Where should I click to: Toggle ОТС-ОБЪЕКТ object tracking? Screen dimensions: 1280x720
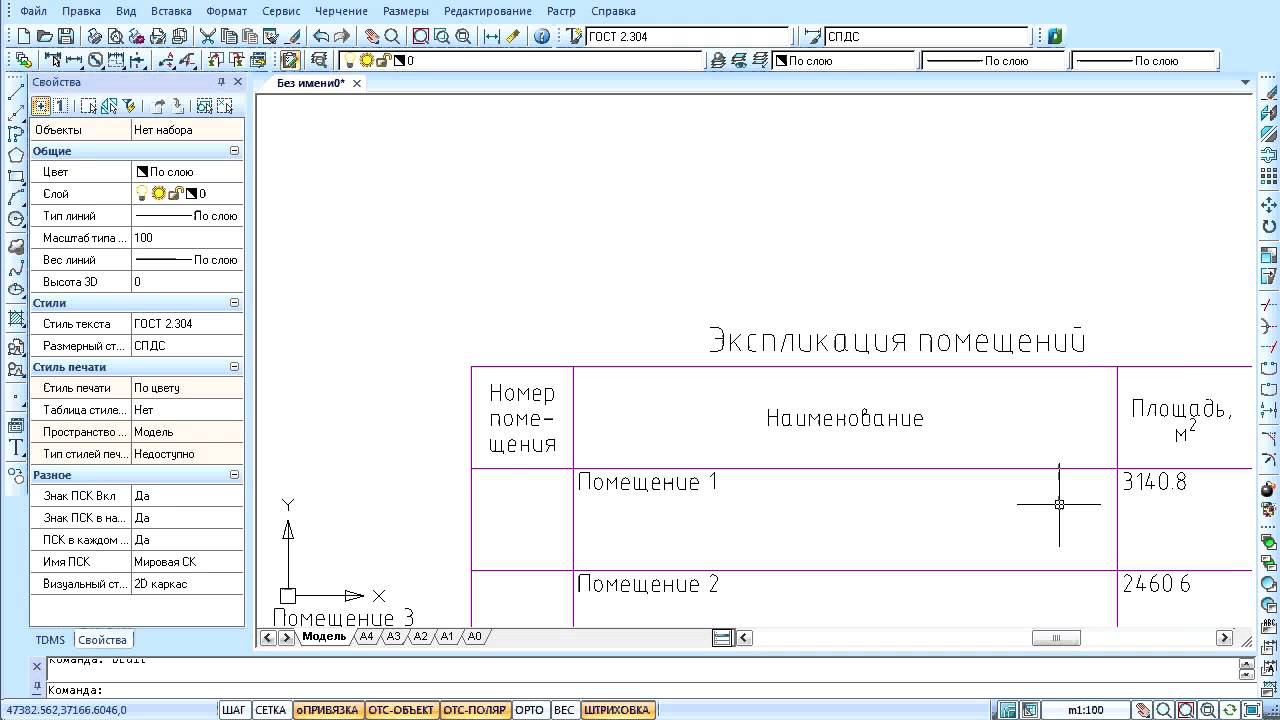click(401, 710)
